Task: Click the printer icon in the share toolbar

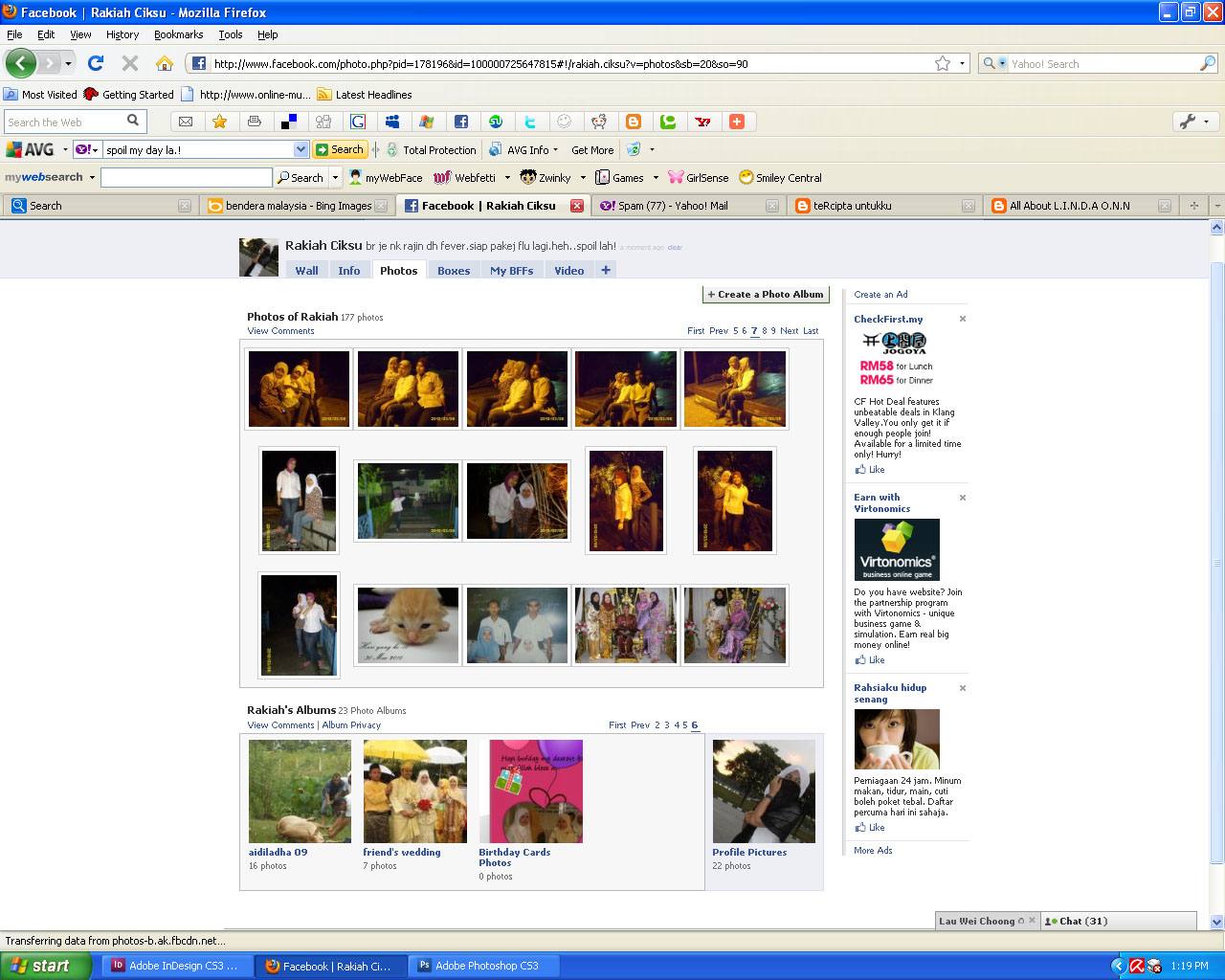Action: (255, 122)
